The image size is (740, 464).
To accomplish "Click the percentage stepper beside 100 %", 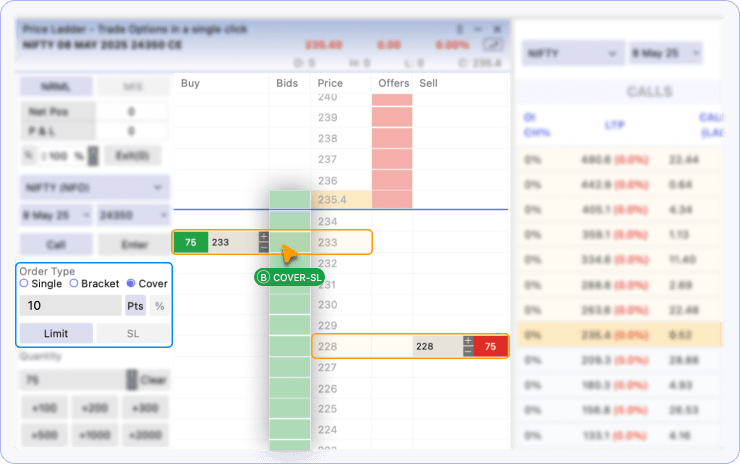I will click(x=93, y=156).
